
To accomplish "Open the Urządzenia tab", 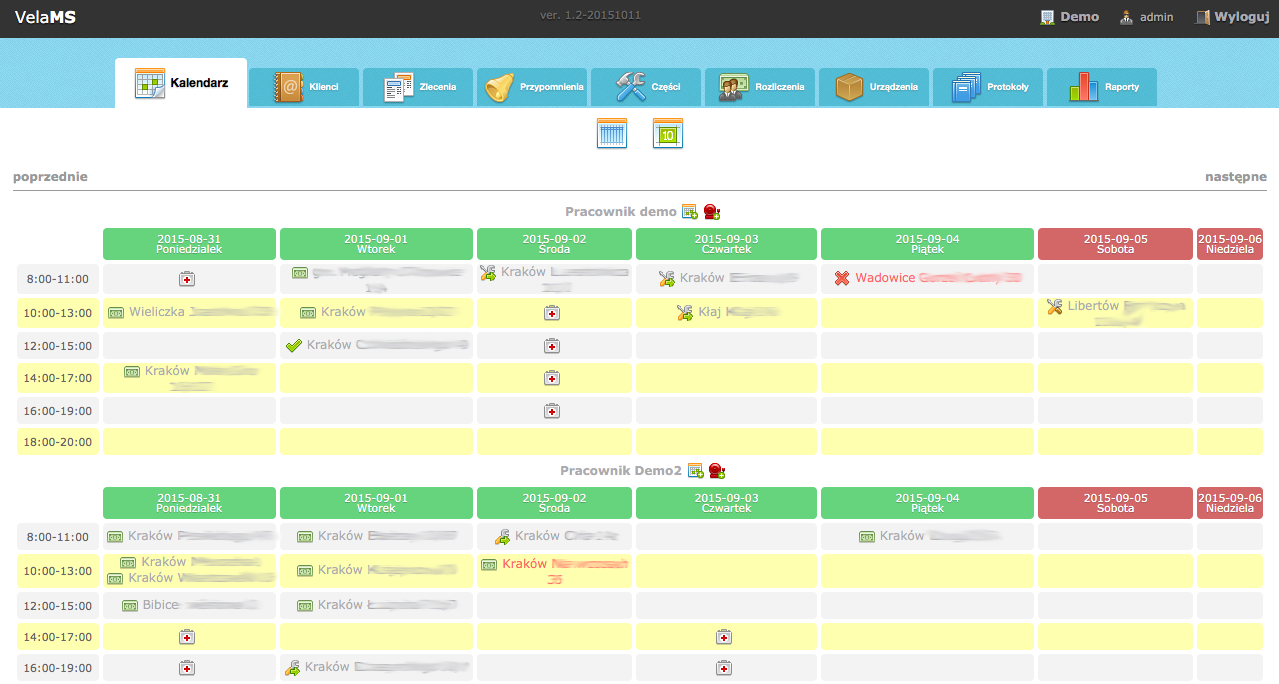I will click(x=873, y=87).
